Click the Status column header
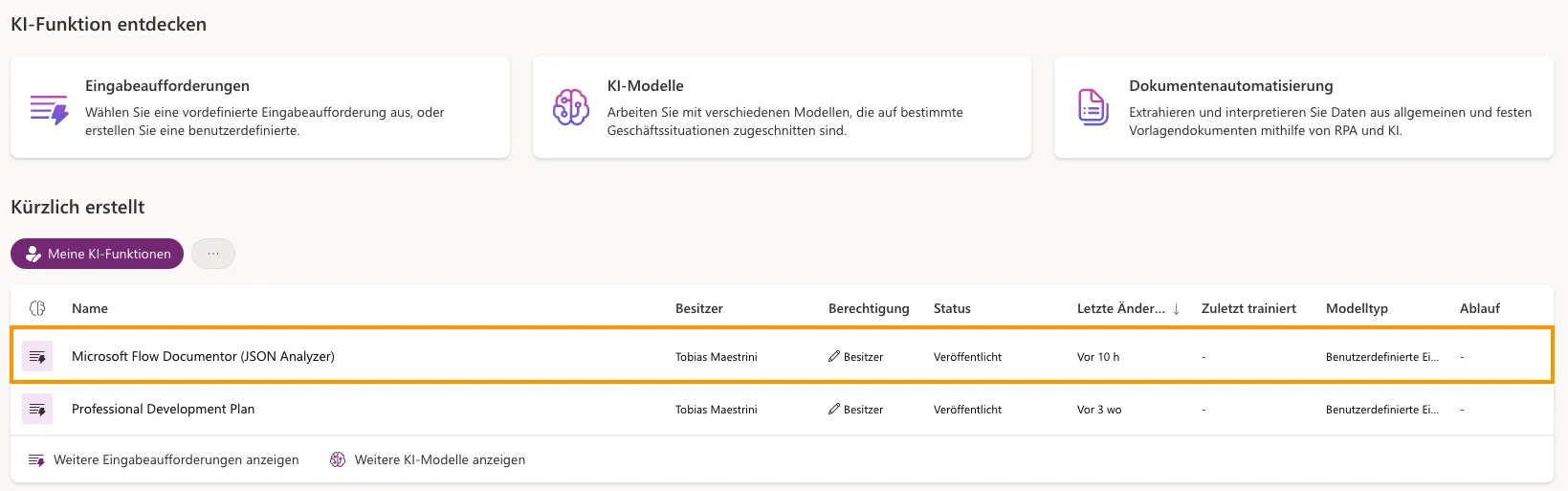This screenshot has height=491, width=1568. (952, 308)
